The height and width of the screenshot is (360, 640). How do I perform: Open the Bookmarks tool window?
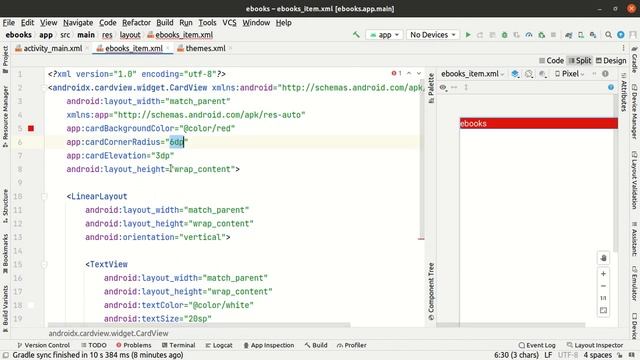tap(5, 253)
